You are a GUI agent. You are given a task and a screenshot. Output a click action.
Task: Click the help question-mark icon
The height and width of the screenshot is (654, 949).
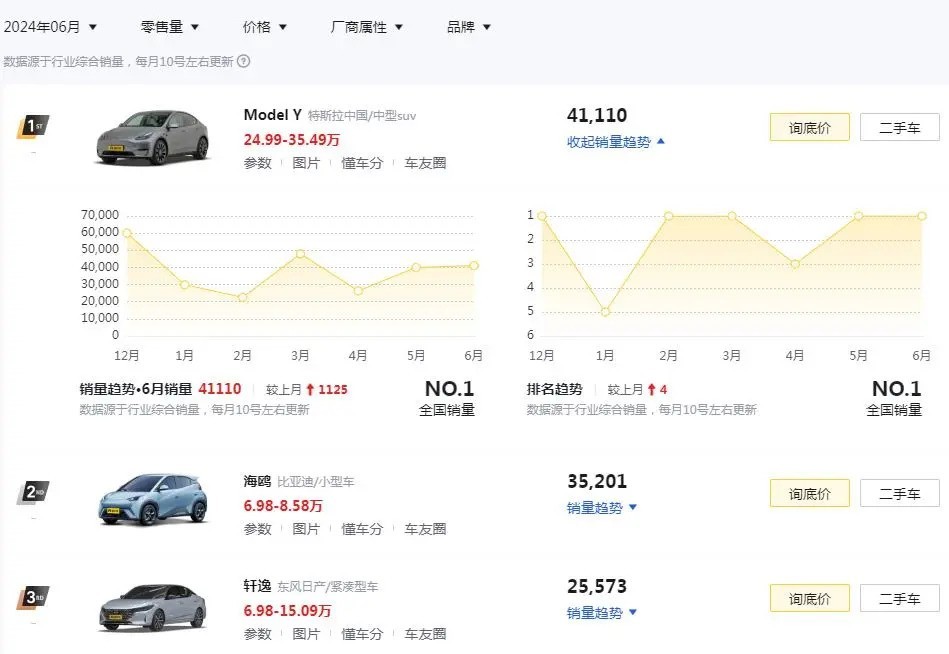[243, 61]
